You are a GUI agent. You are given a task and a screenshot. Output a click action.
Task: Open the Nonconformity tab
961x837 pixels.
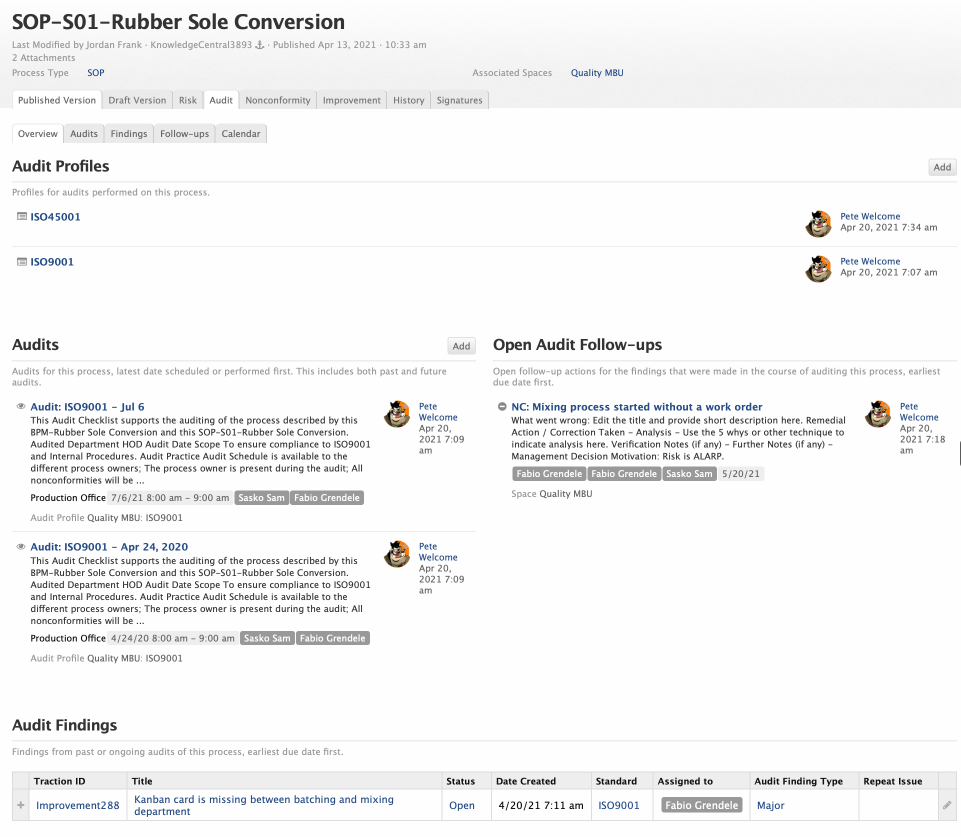(x=278, y=100)
